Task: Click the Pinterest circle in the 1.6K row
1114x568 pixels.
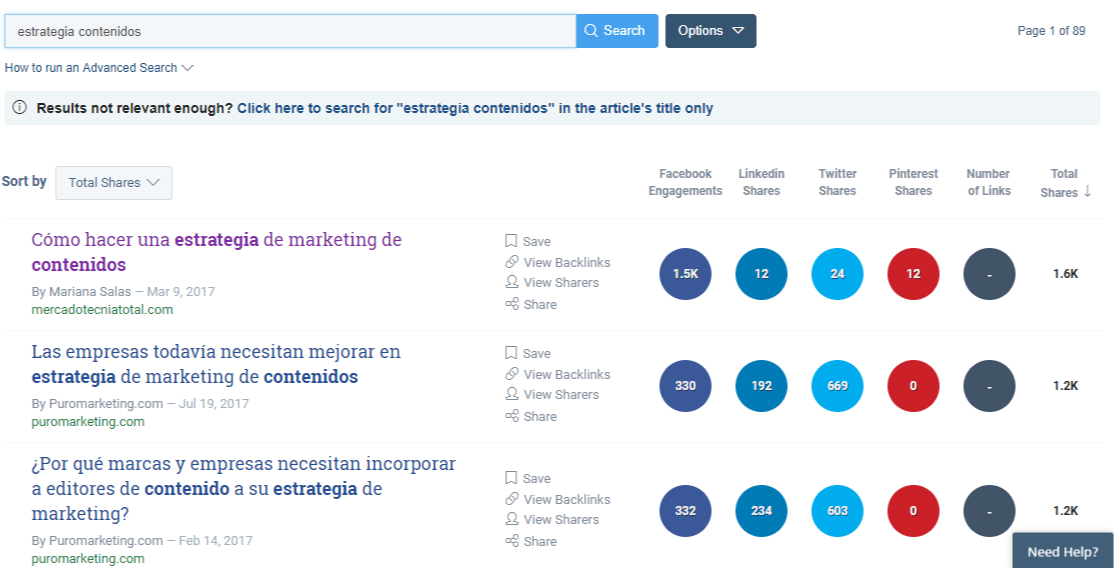Action: click(913, 274)
